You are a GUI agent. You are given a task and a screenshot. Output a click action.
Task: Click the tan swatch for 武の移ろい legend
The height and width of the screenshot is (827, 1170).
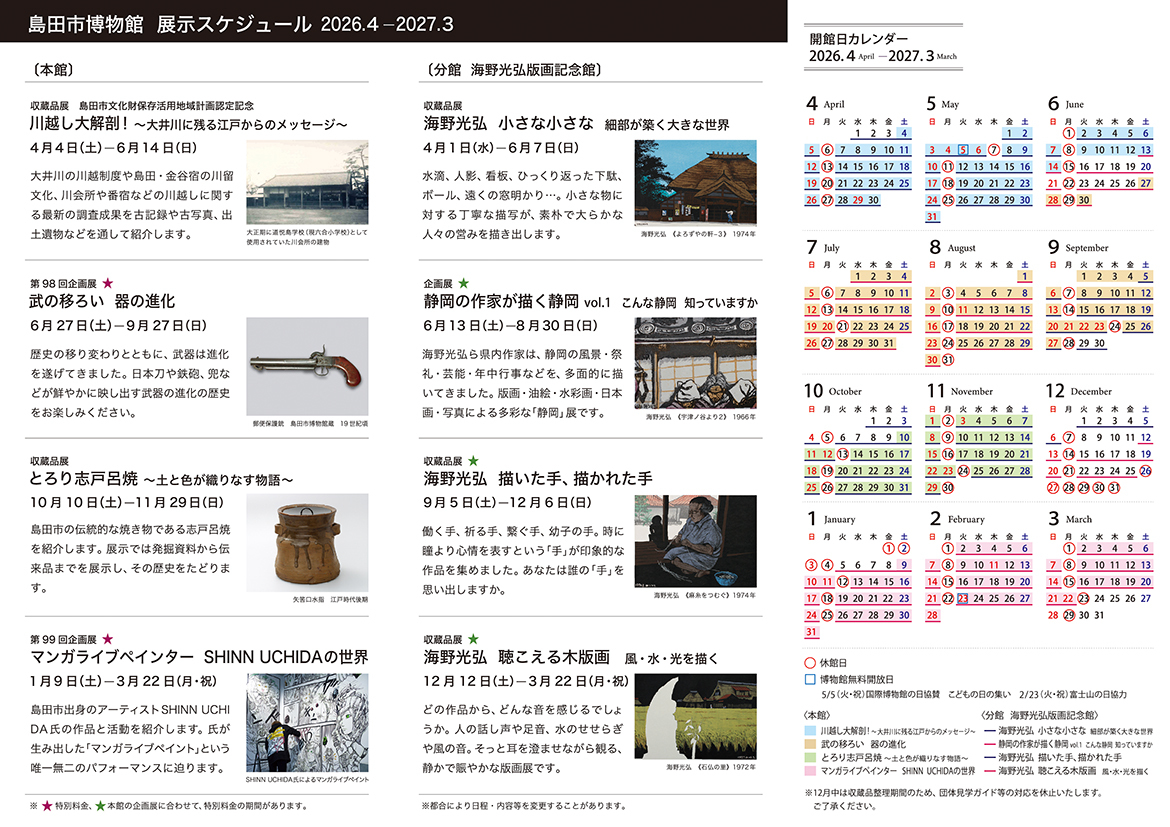tap(810, 744)
